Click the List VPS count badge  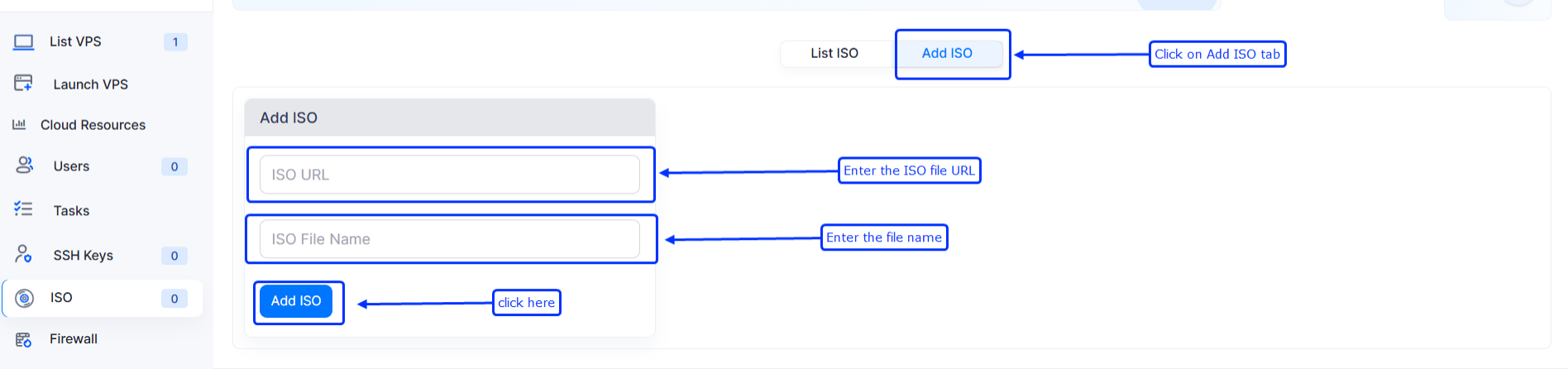175,42
